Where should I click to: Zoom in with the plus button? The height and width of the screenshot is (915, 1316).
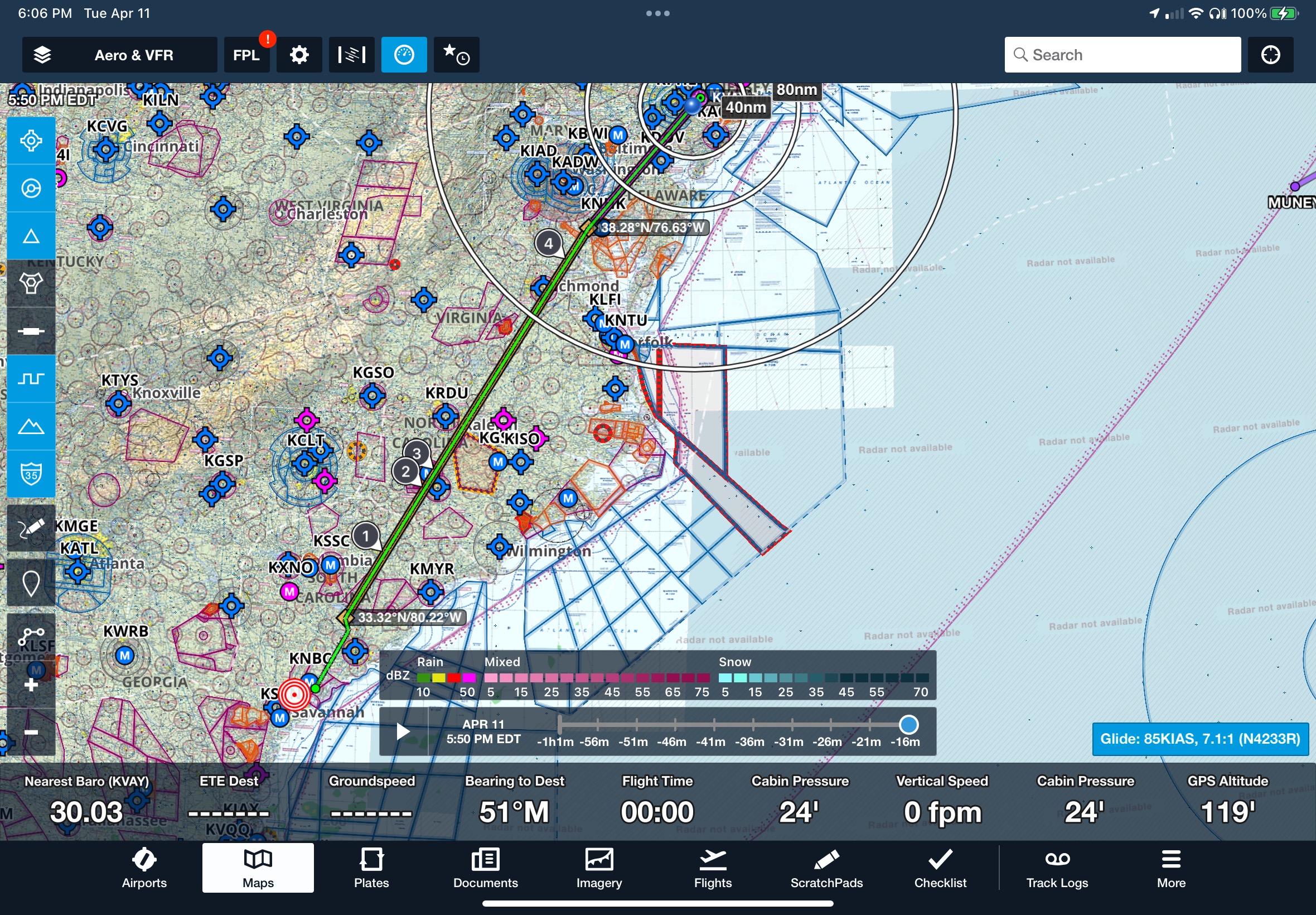click(x=31, y=685)
